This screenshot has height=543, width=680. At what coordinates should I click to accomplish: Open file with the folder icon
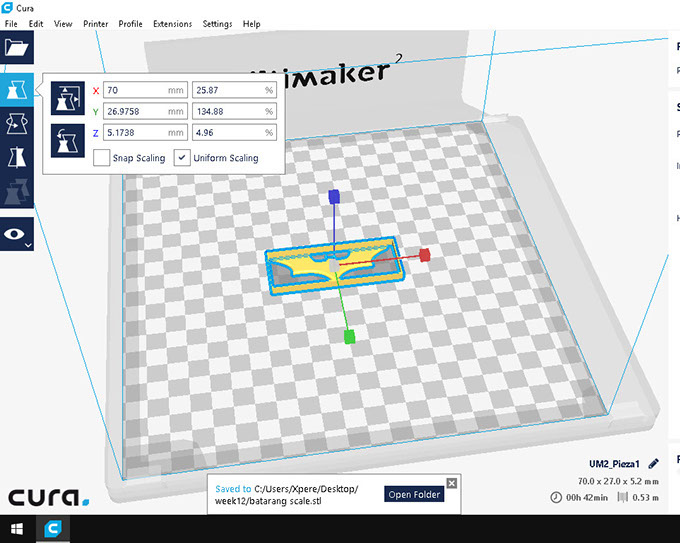(16, 47)
